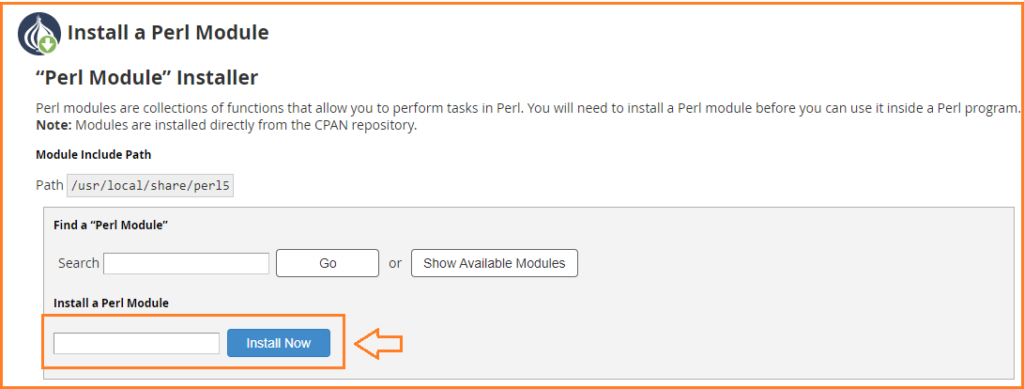Click the "Perl Module" Installer heading
This screenshot has height=389, width=1024.
click(147, 78)
